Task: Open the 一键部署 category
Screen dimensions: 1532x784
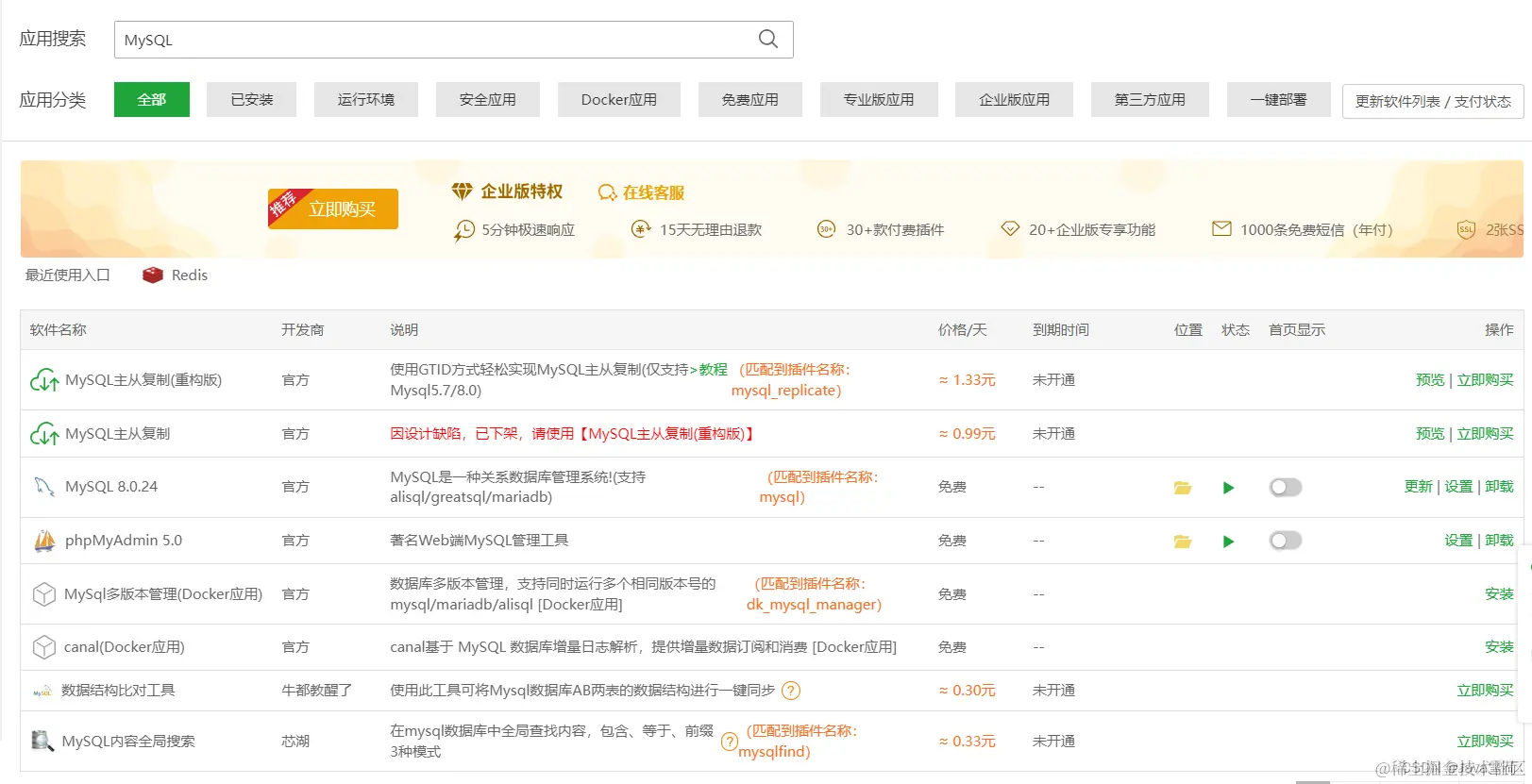Action: (1279, 99)
